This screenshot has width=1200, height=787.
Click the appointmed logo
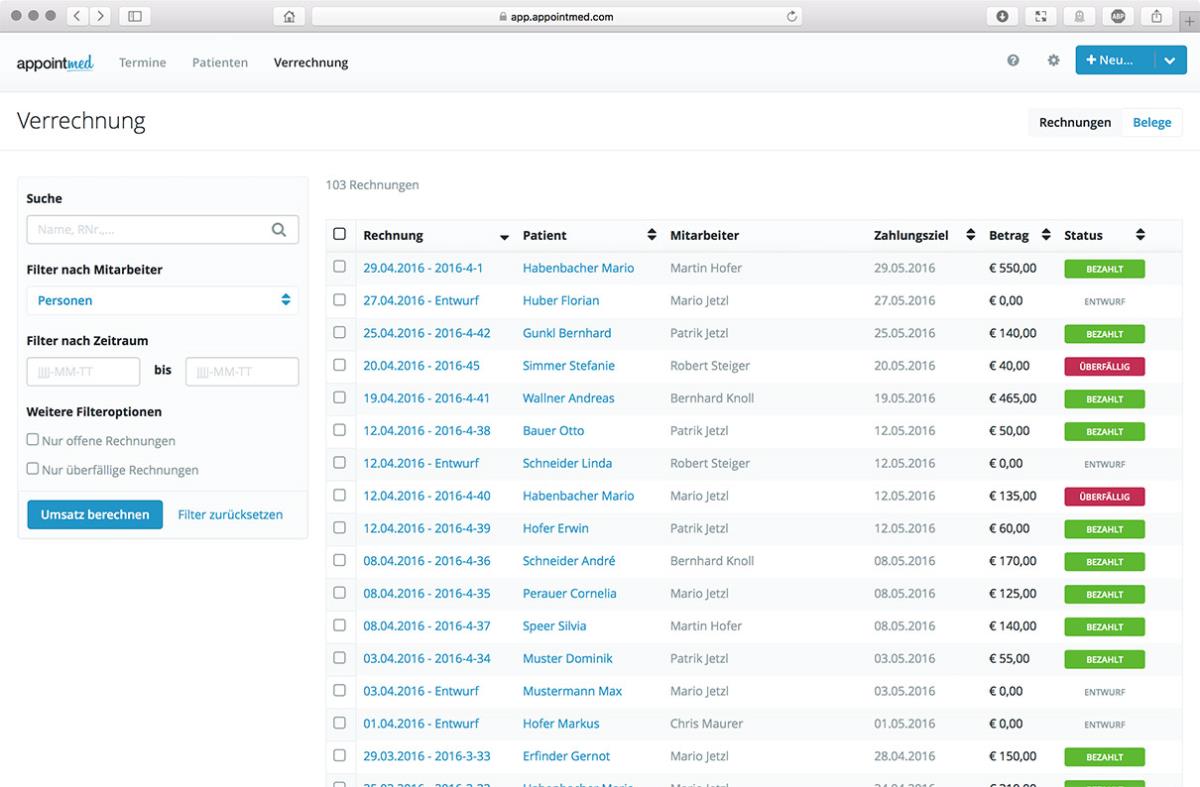[55, 63]
